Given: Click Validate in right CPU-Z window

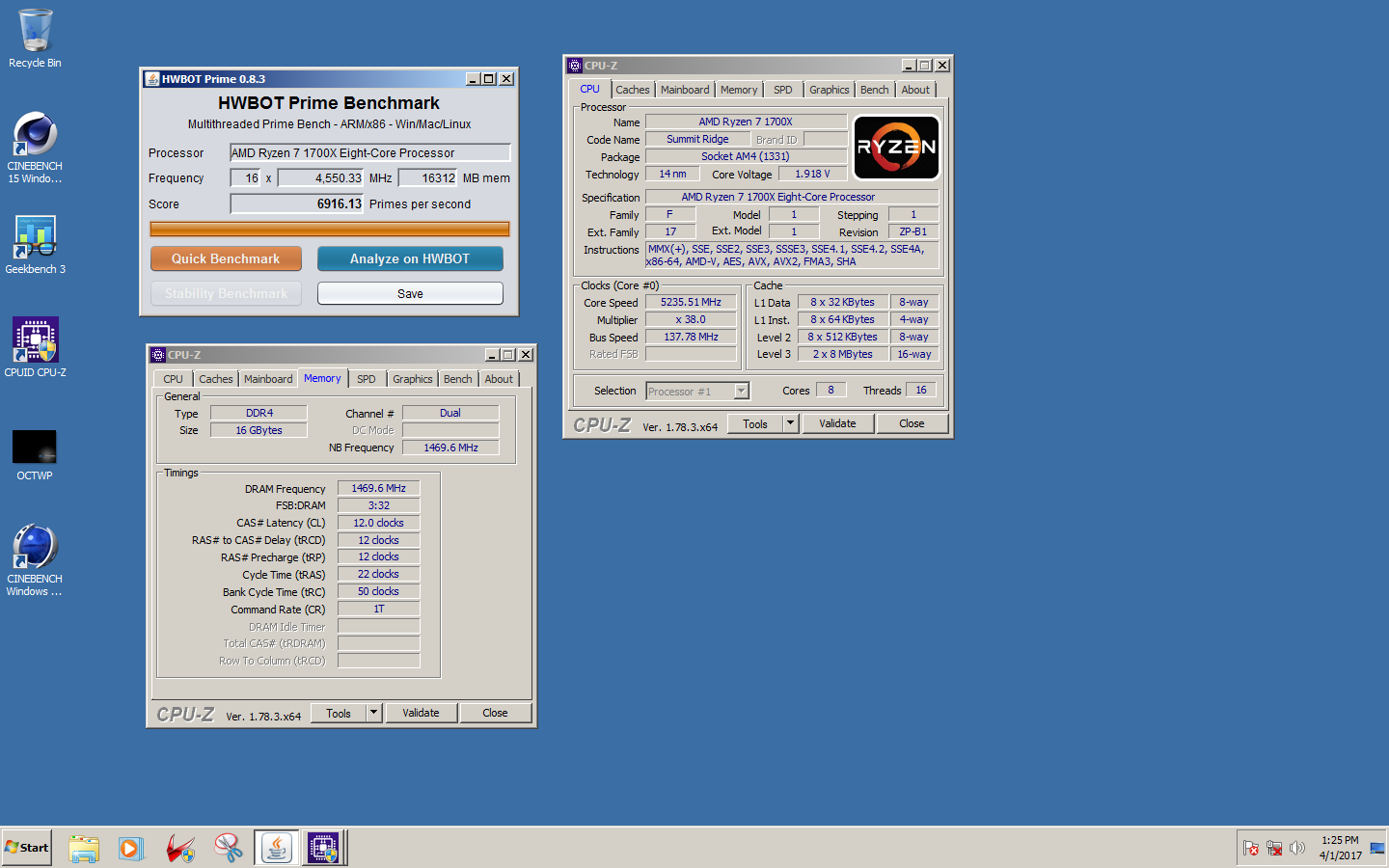Looking at the screenshot, I should 837,423.
